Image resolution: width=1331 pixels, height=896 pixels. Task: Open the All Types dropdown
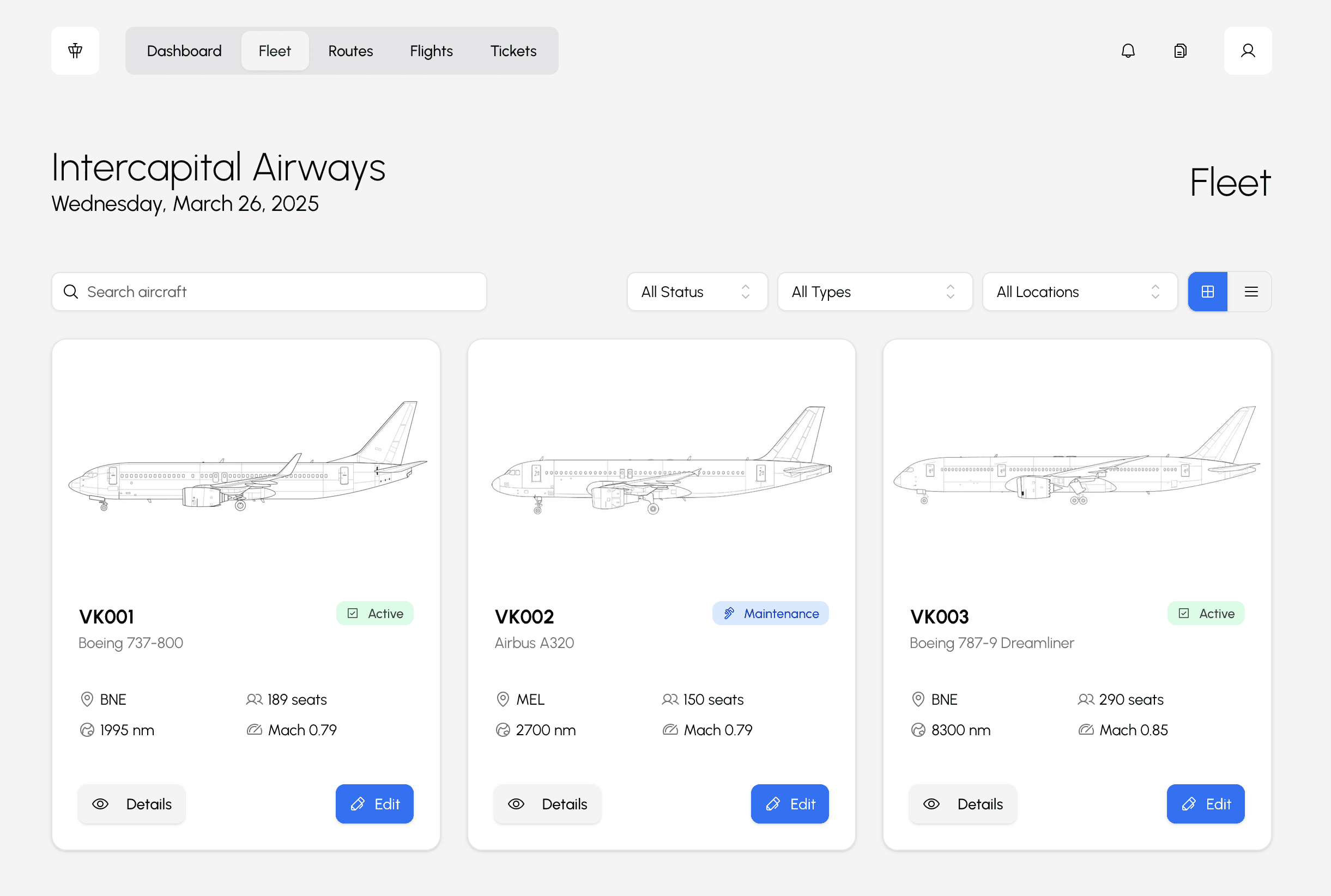point(874,292)
